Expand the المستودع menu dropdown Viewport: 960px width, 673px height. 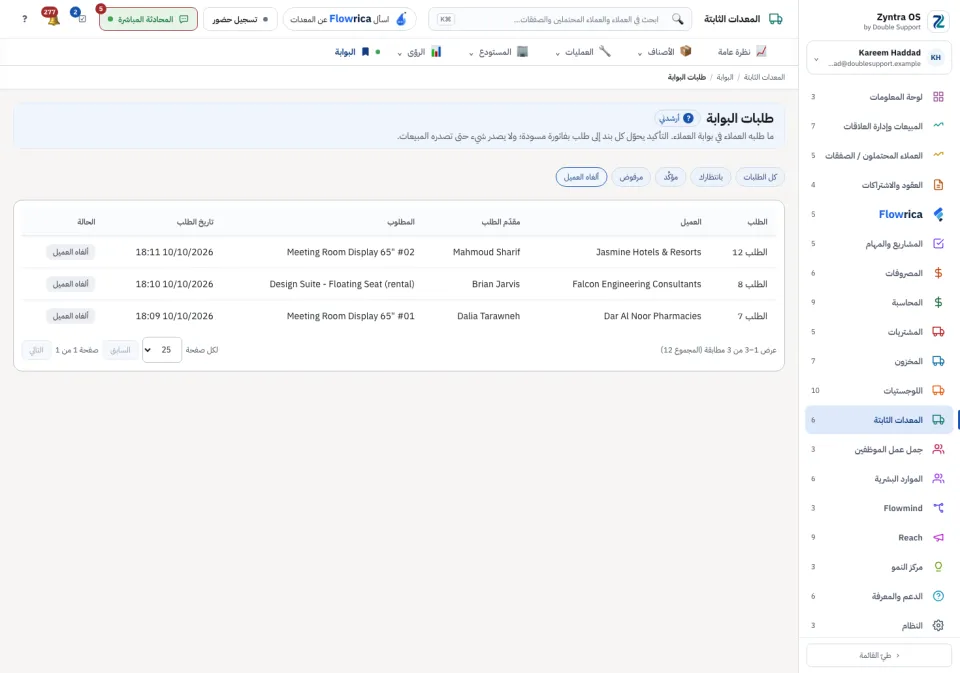[x=498, y=52]
